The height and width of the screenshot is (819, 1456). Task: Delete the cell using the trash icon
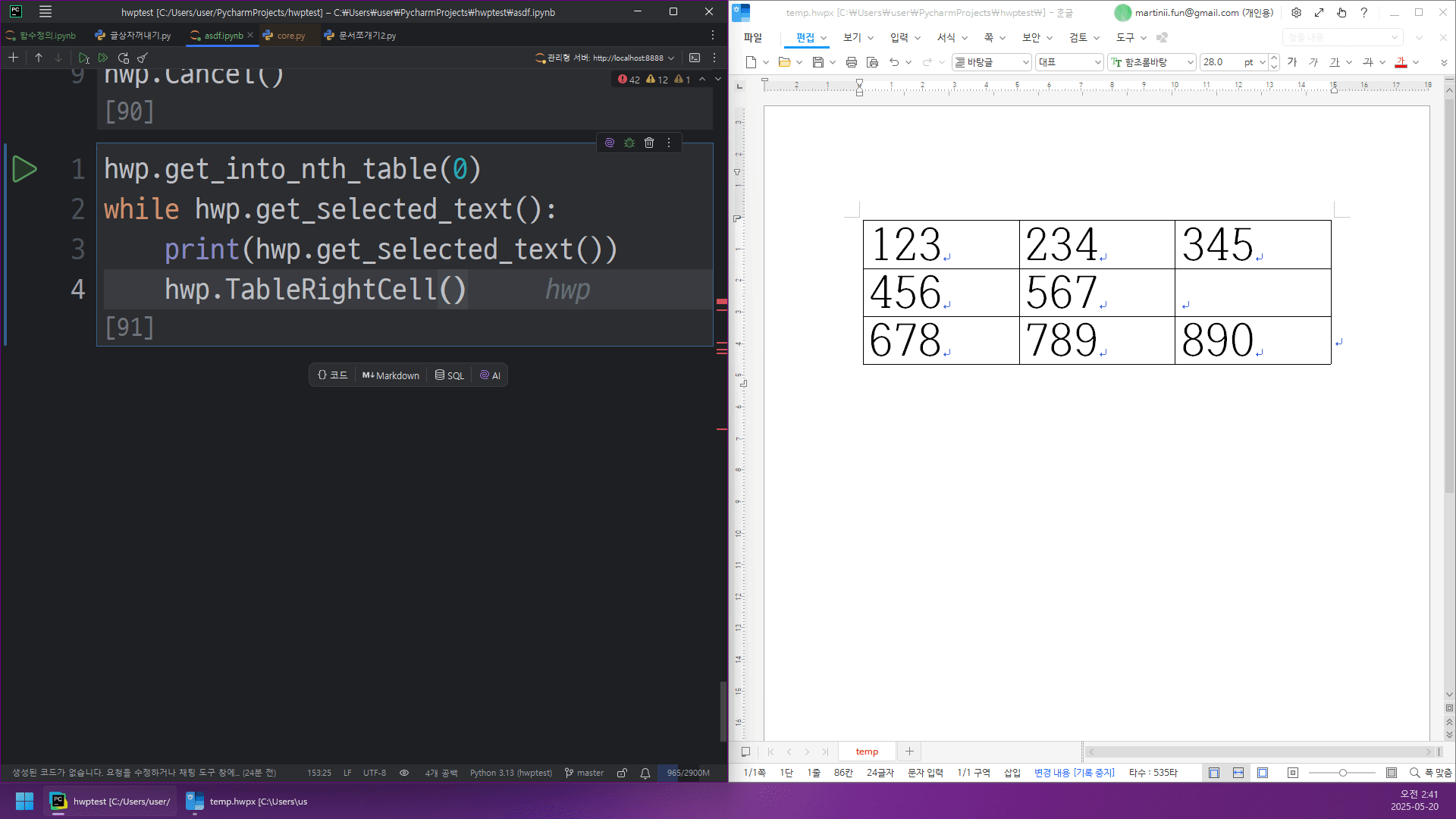[649, 143]
